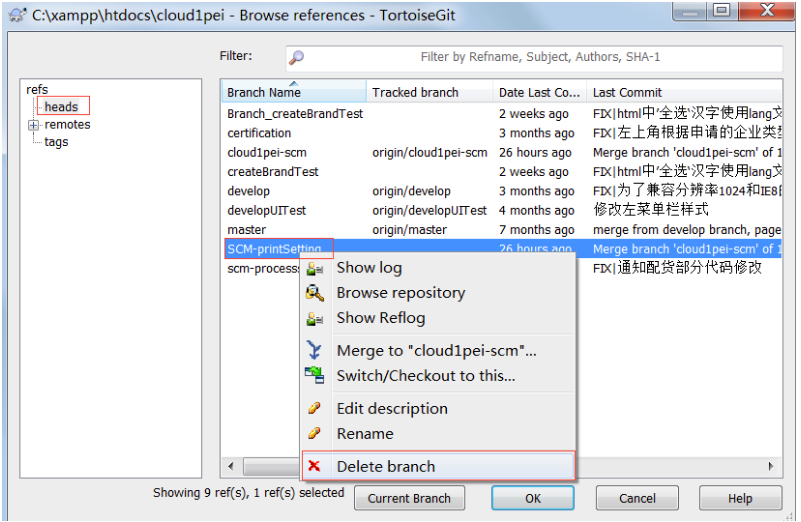Click the OK button
Viewport: 801px width, 522px height.
(x=532, y=498)
